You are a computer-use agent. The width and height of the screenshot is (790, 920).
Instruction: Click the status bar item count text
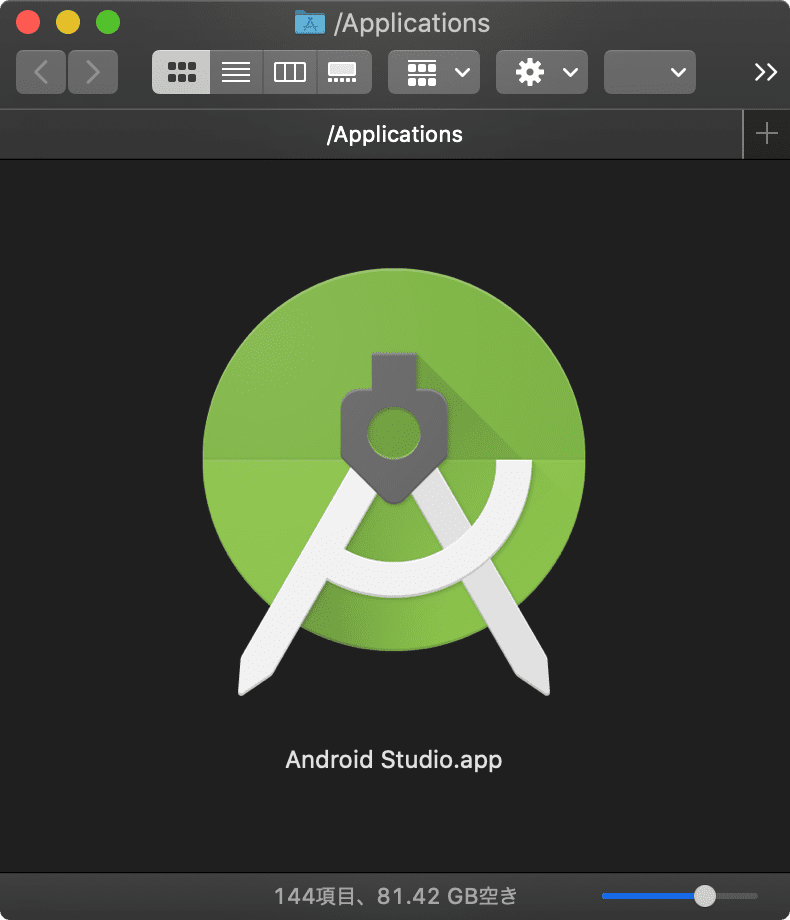[395, 896]
